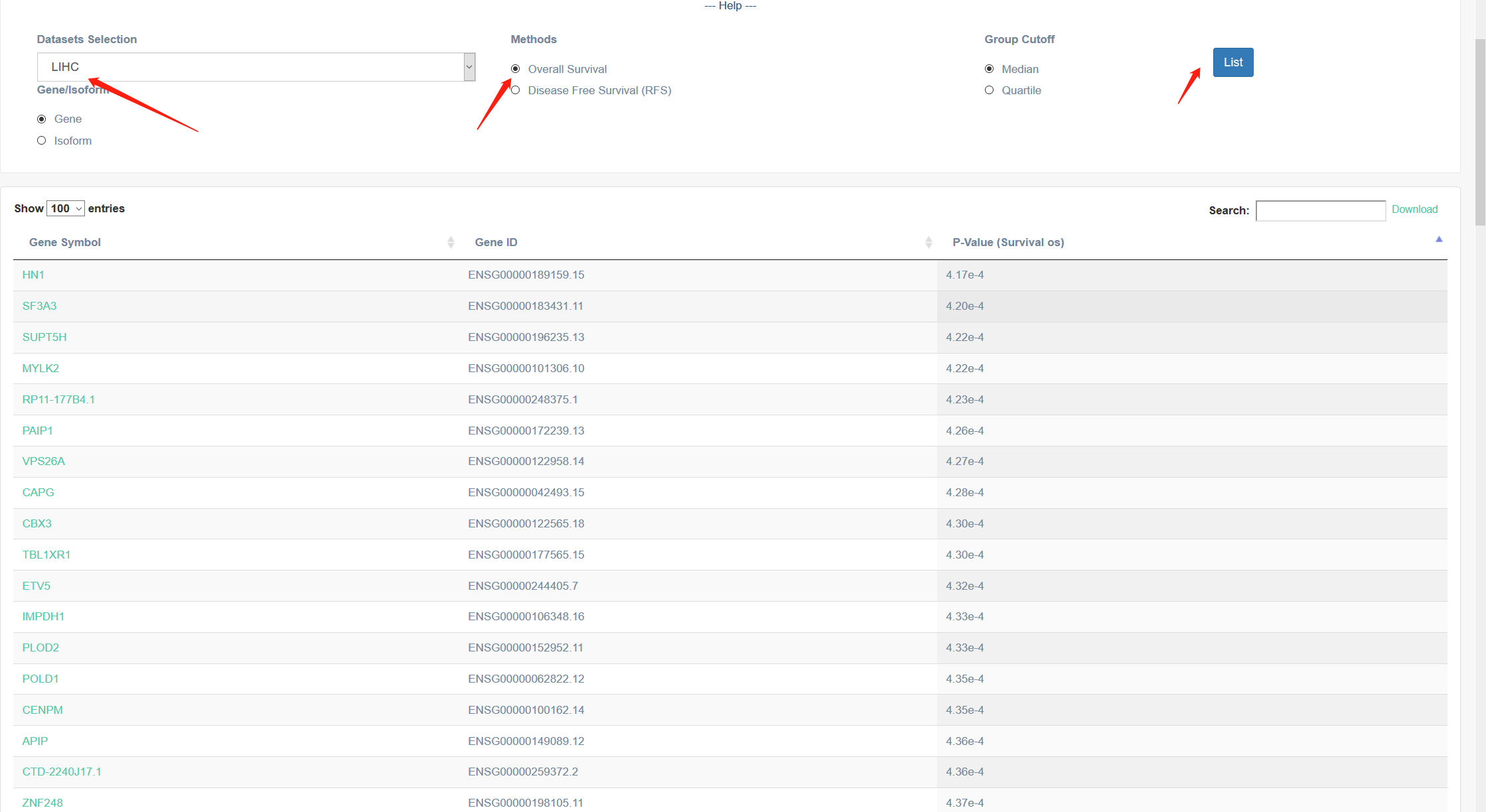Open the RP11-177B4.1 gene link
This screenshot has width=1486, height=812.
[58, 399]
